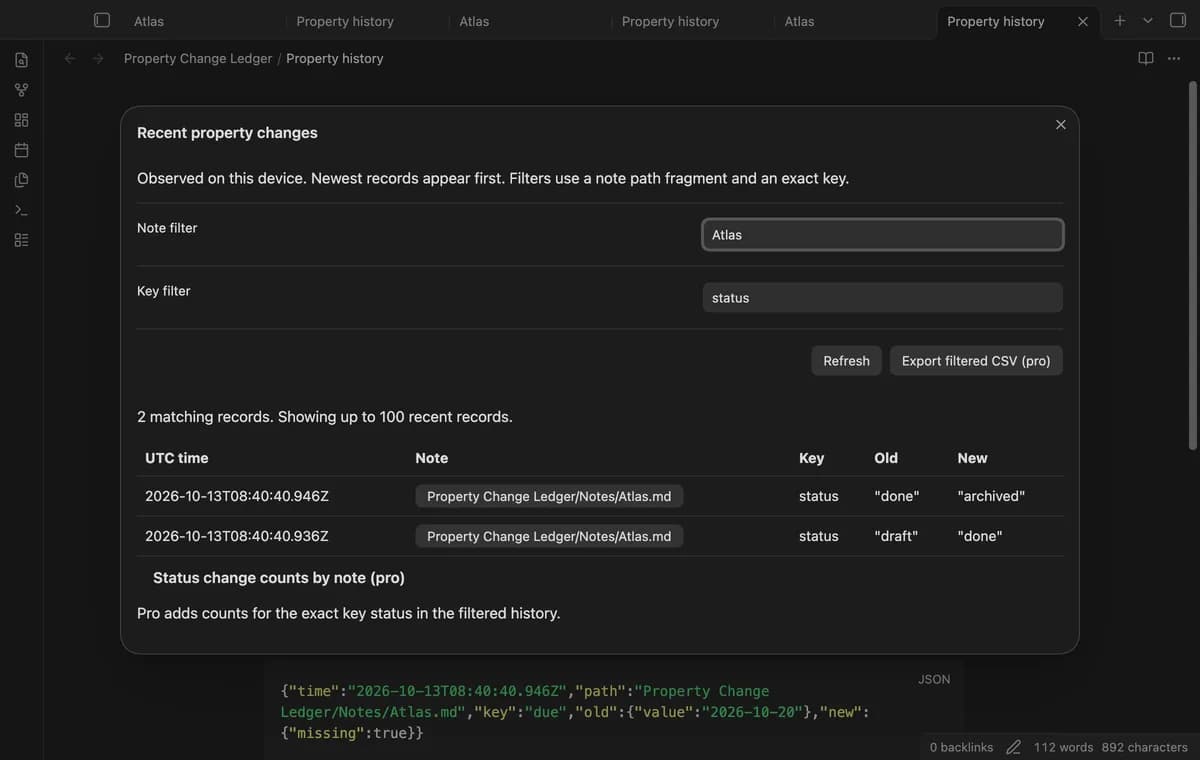This screenshot has width=1200, height=760.
Task: Click the Old column header
Action: click(886, 458)
